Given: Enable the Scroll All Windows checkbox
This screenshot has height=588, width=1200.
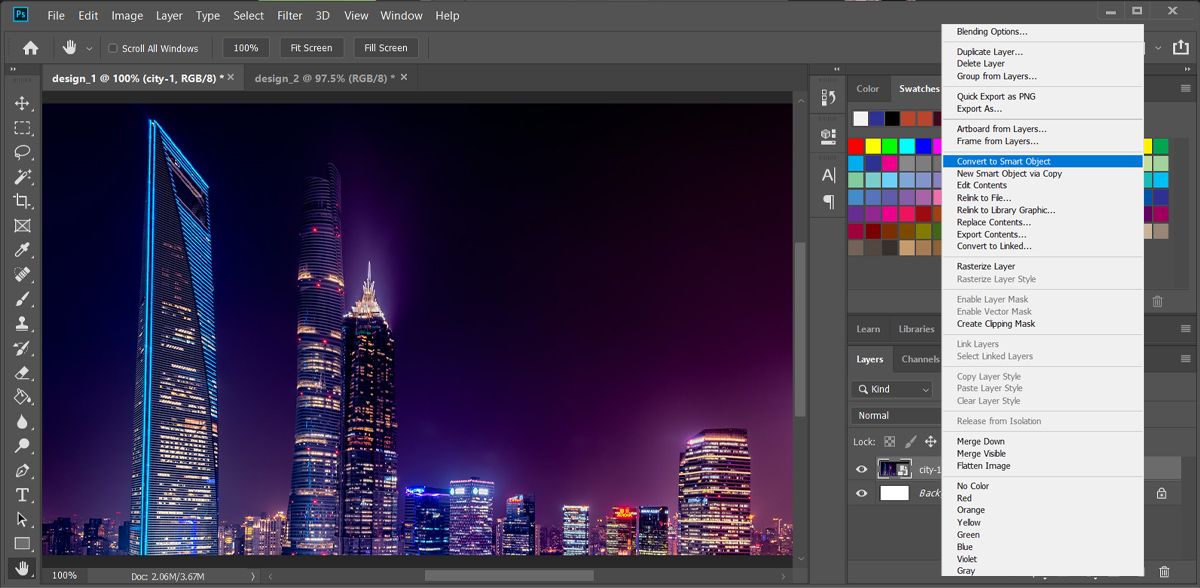Looking at the screenshot, I should [113, 47].
